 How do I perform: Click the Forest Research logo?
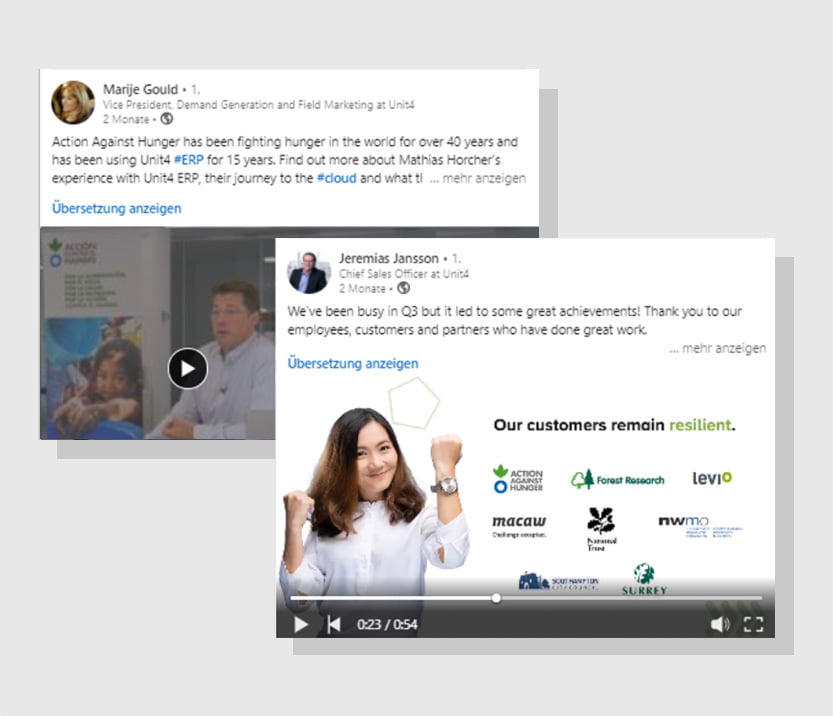pos(618,479)
